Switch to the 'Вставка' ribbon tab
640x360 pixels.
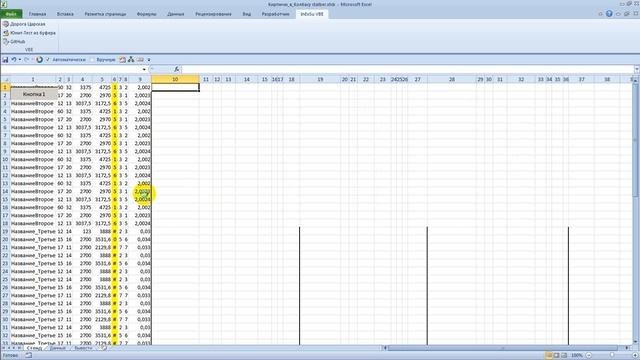click(x=65, y=14)
